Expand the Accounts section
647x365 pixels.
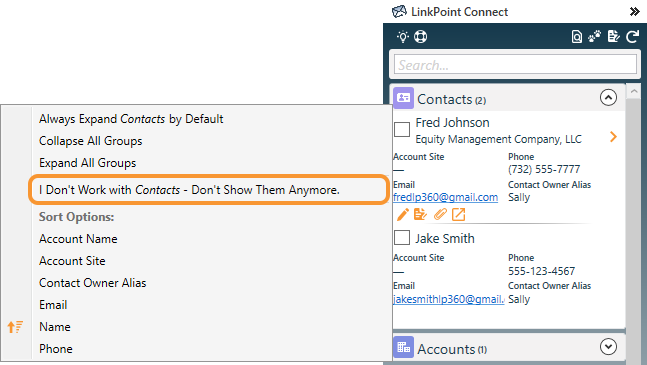608,347
